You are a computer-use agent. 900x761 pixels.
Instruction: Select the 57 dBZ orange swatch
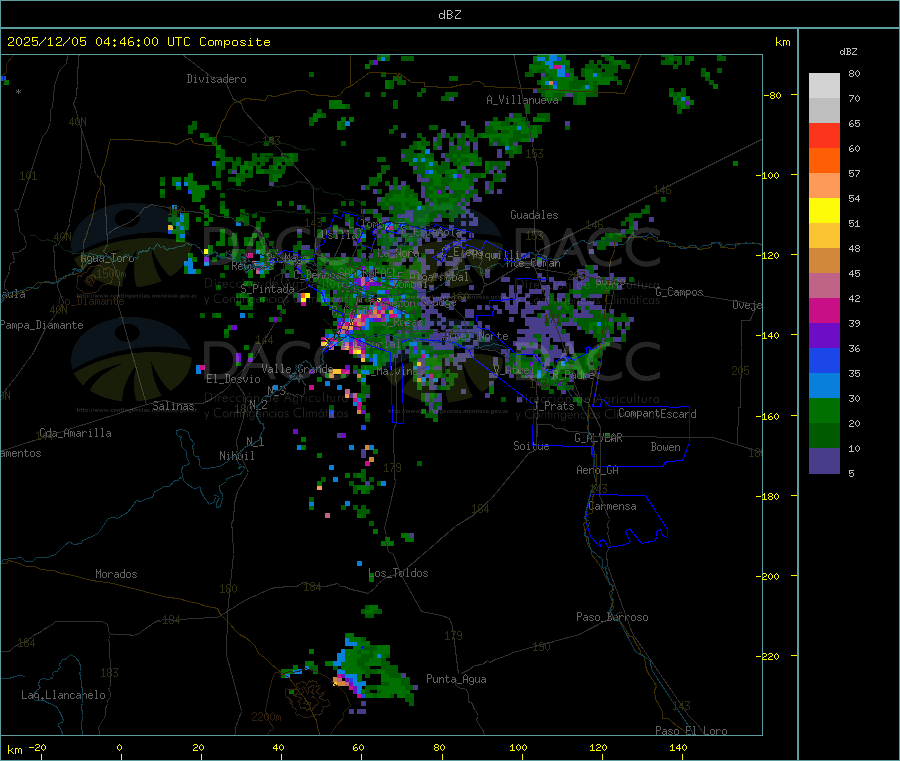824,161
